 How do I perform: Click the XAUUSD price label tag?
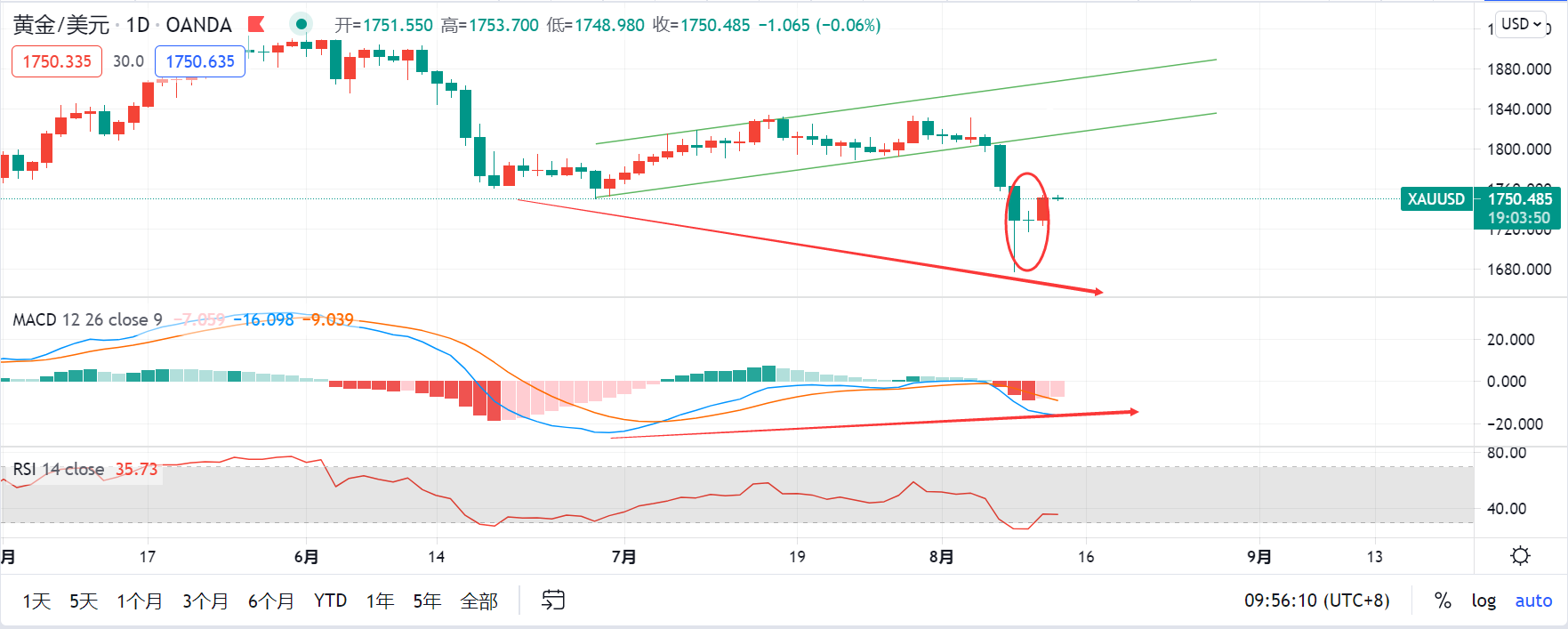point(1435,199)
